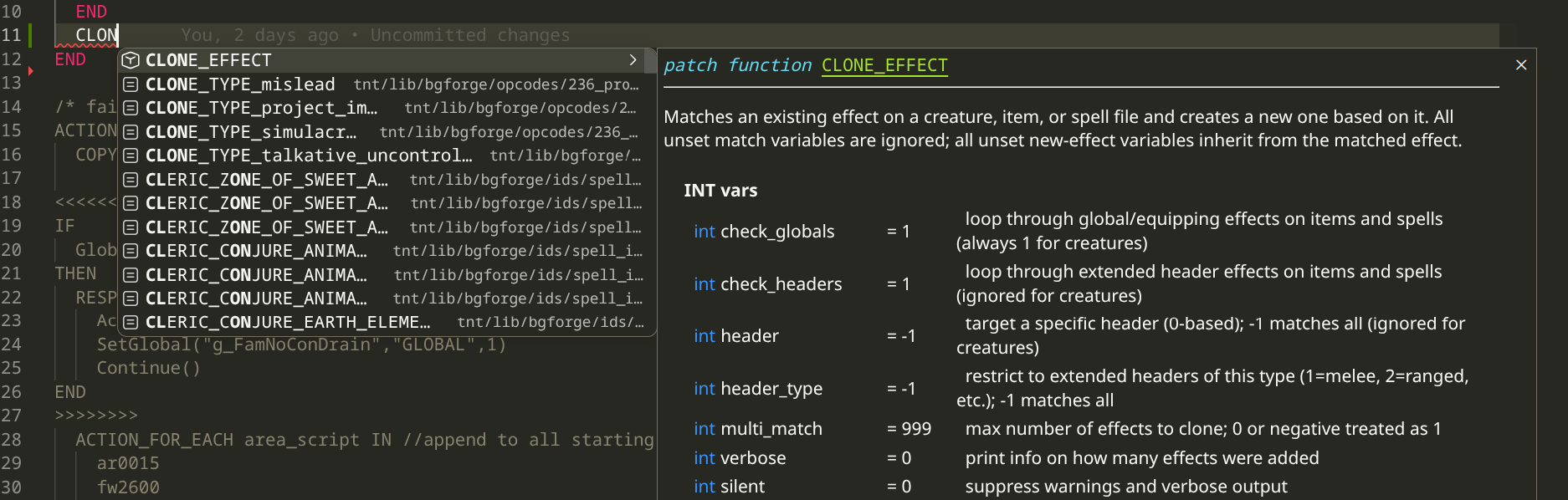Close the documentation popup
Image resolution: width=1568 pixels, height=500 pixels.
click(1521, 65)
